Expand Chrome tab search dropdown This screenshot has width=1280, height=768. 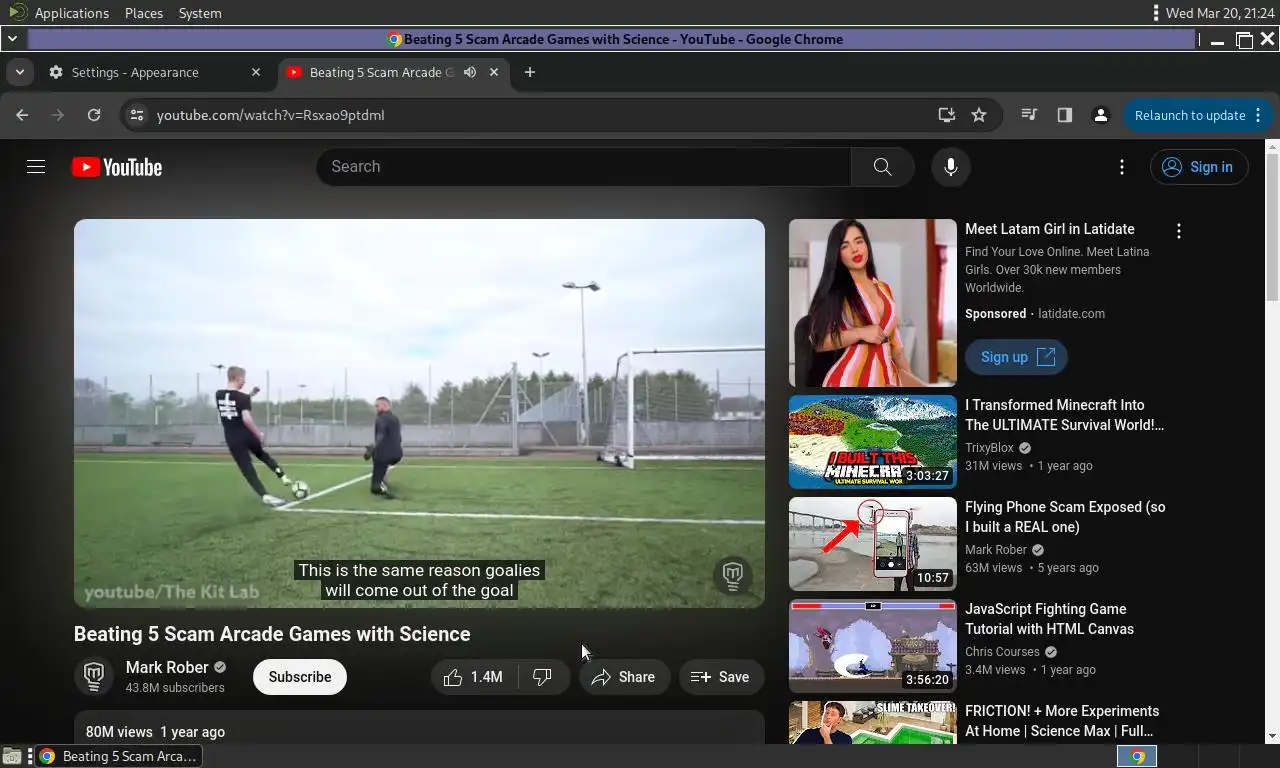coord(19,72)
